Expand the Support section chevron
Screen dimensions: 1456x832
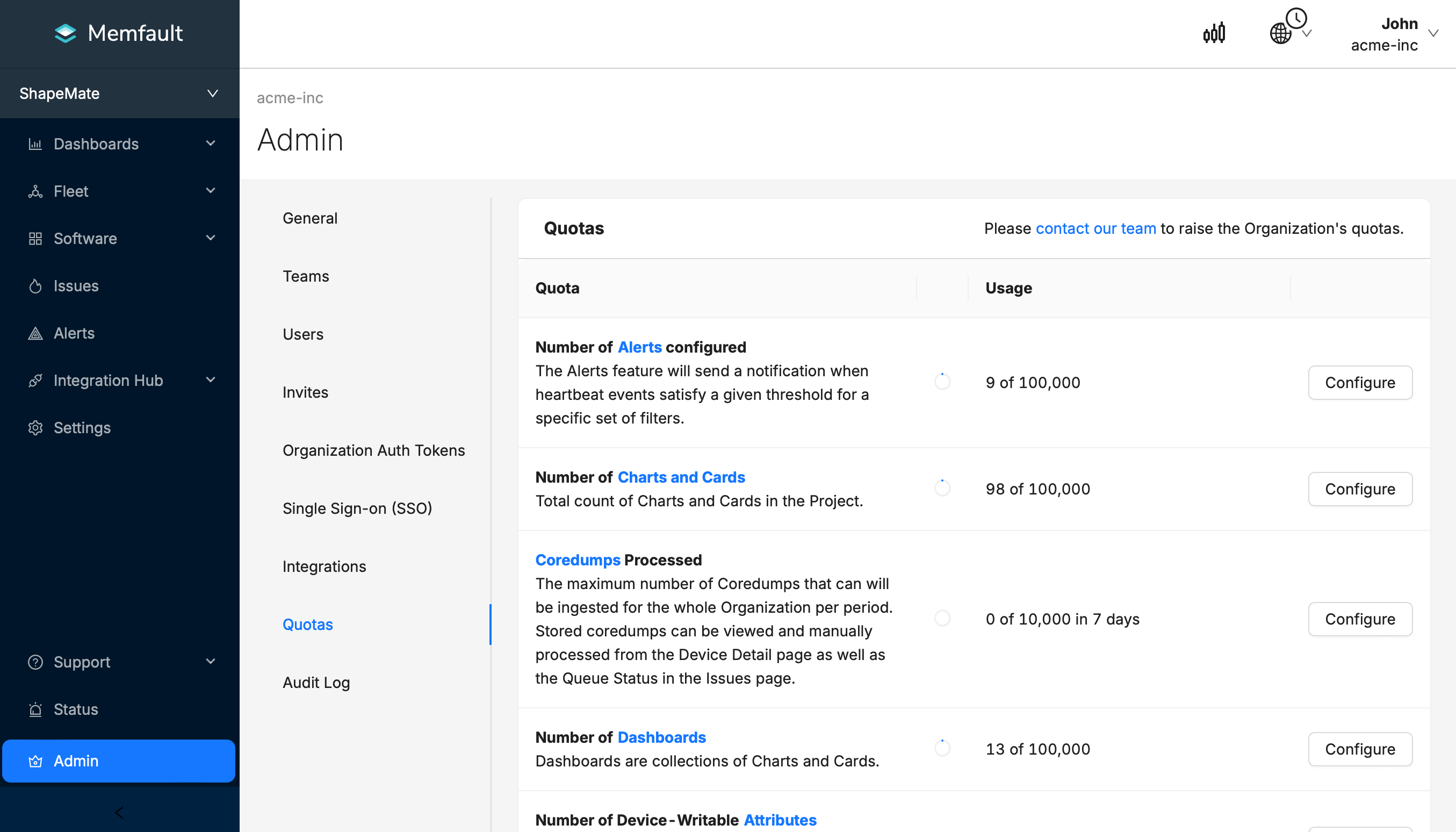tap(211, 661)
